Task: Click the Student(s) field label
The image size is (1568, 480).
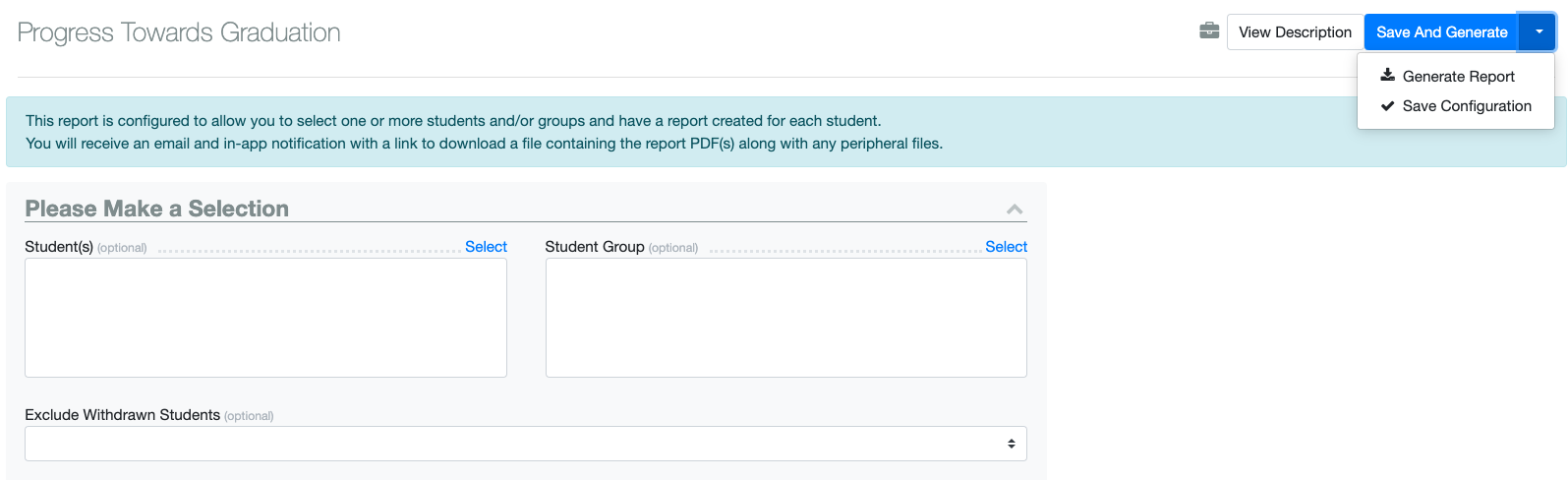Action: click(x=59, y=247)
